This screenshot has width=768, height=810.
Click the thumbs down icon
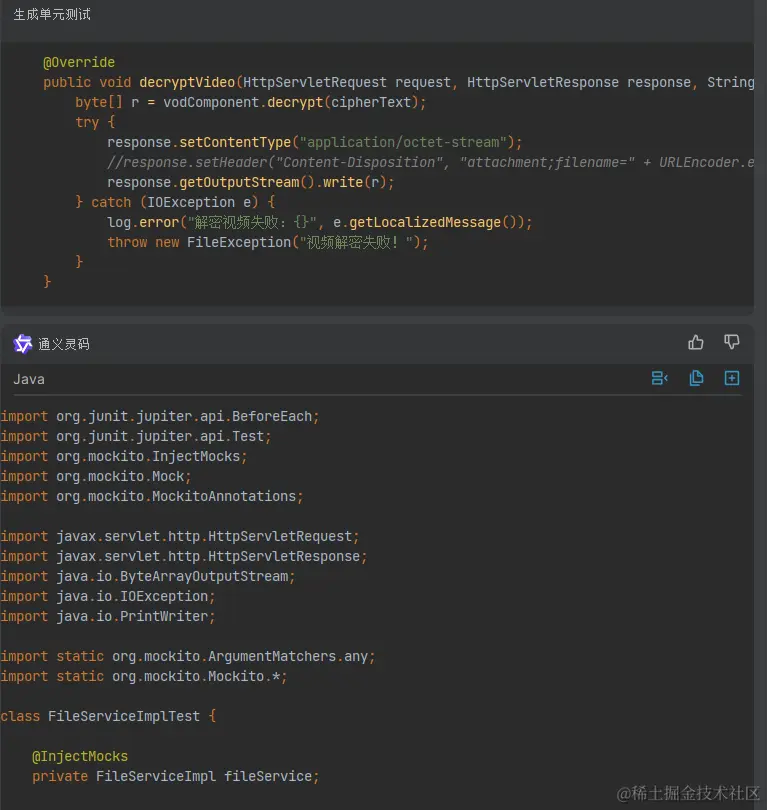[731, 342]
